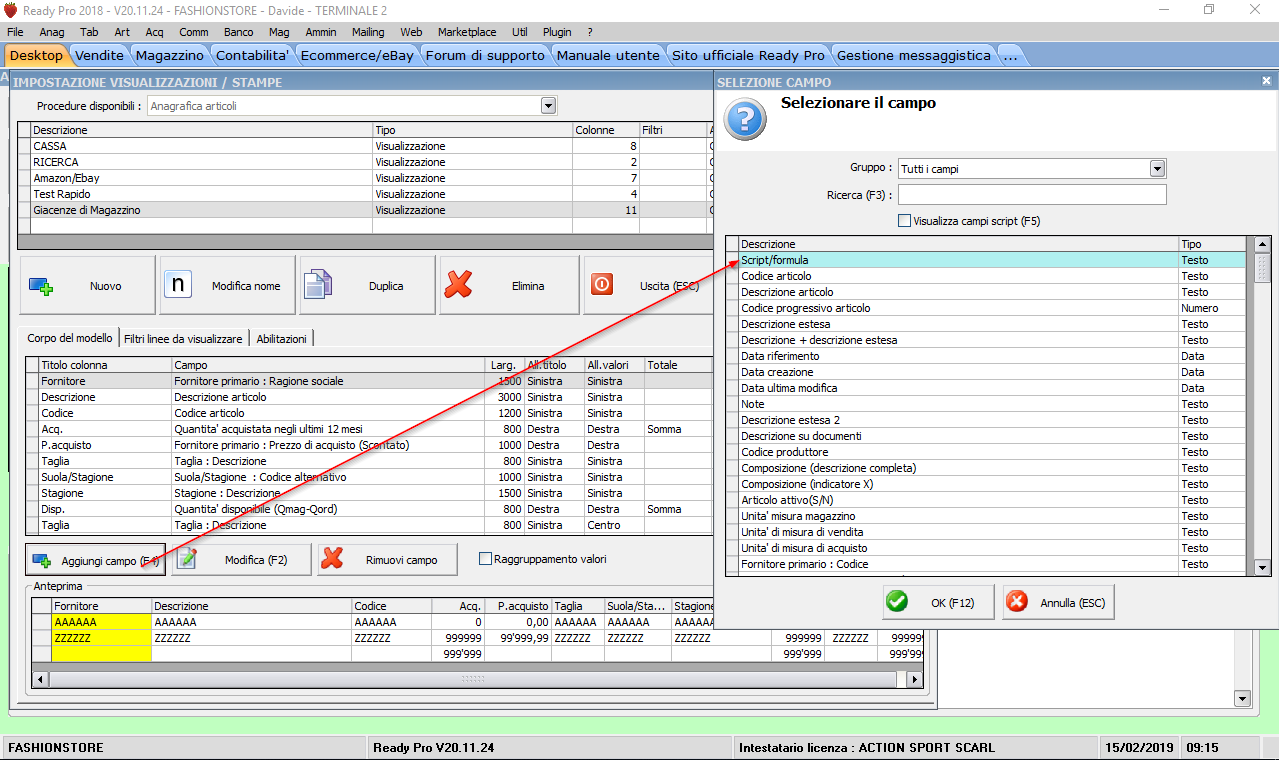Click preview horizontal scrollbar right arrow
This screenshot has height=760, width=1279.
(x=913, y=680)
